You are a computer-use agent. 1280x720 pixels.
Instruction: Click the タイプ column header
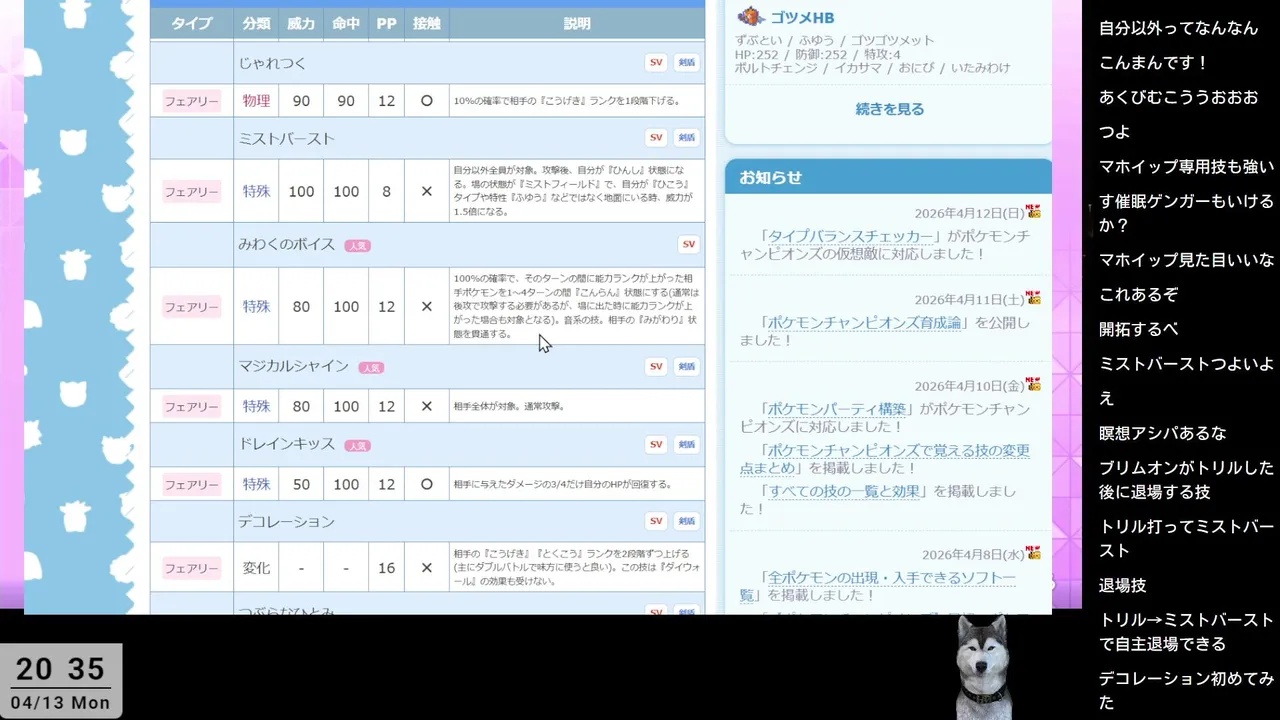tap(191, 24)
